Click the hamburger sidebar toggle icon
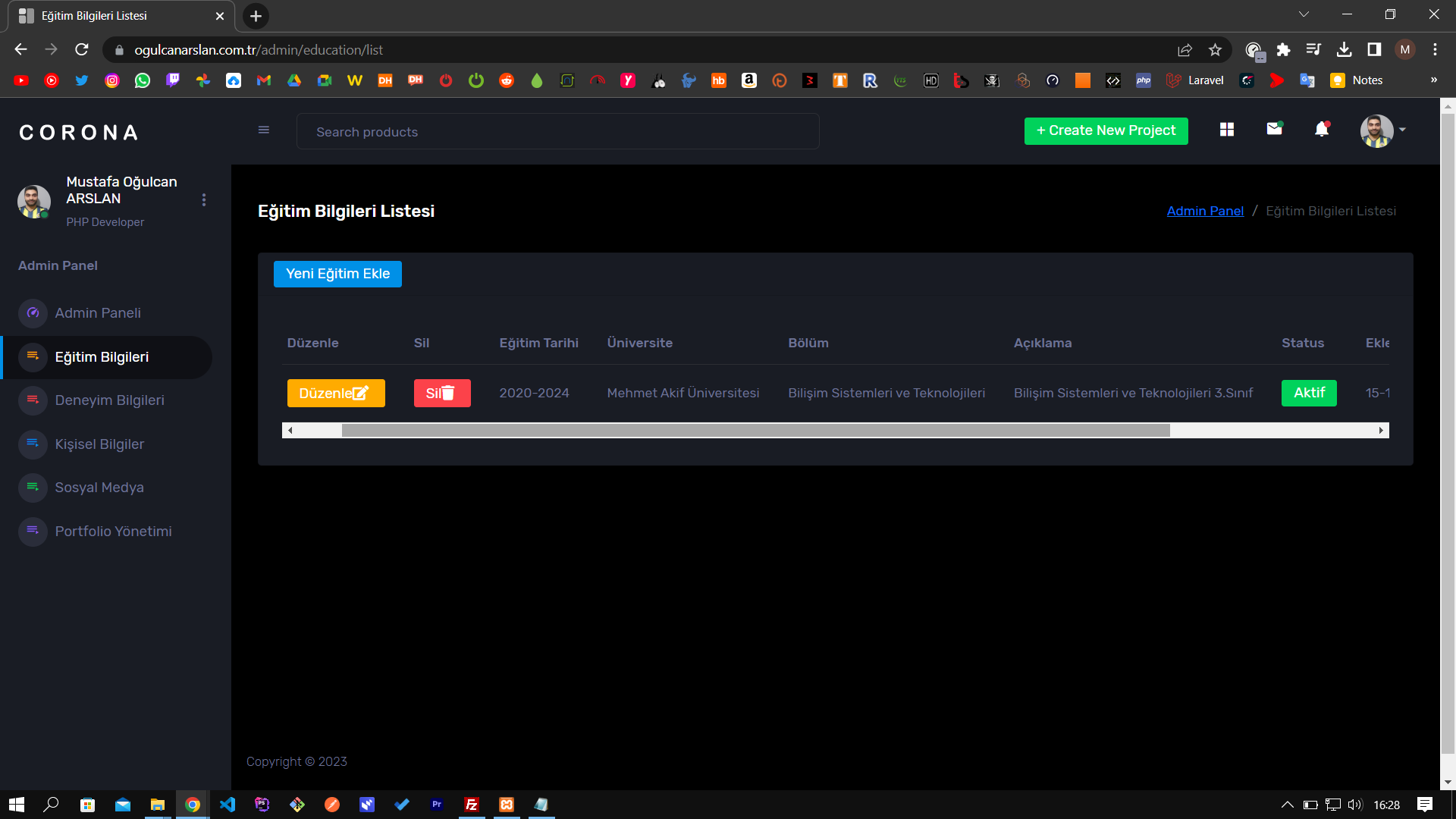 (x=264, y=130)
